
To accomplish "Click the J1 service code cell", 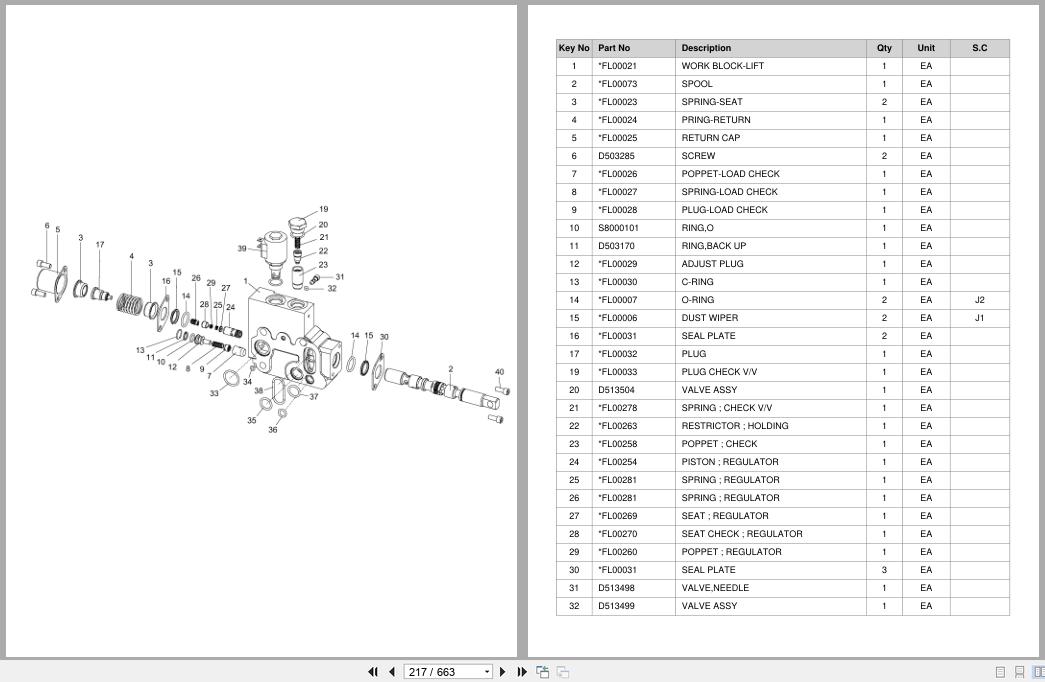I will pos(980,318).
